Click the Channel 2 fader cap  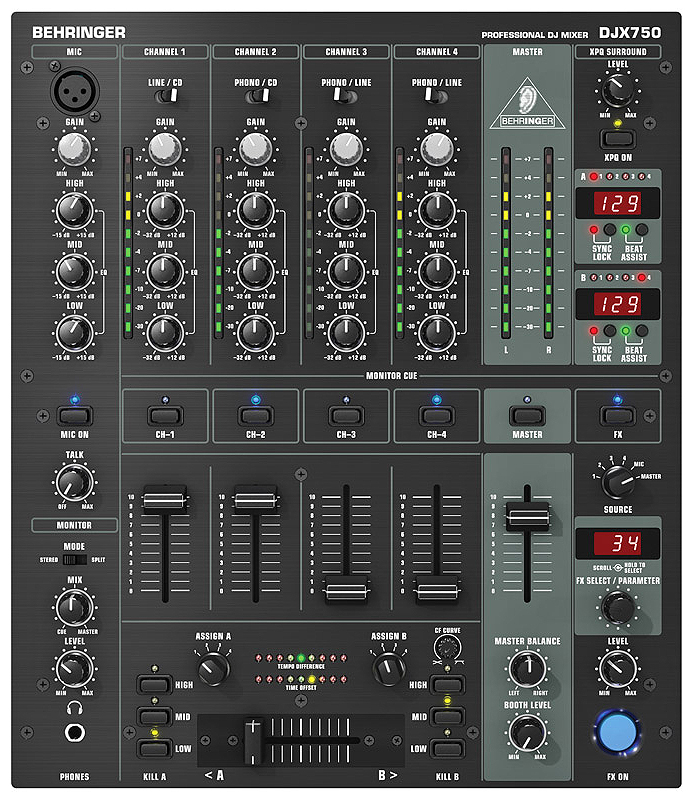click(255, 499)
